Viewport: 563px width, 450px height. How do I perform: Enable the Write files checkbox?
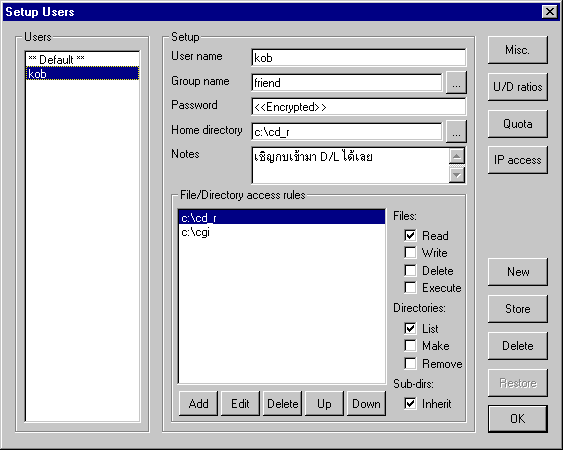click(x=410, y=253)
